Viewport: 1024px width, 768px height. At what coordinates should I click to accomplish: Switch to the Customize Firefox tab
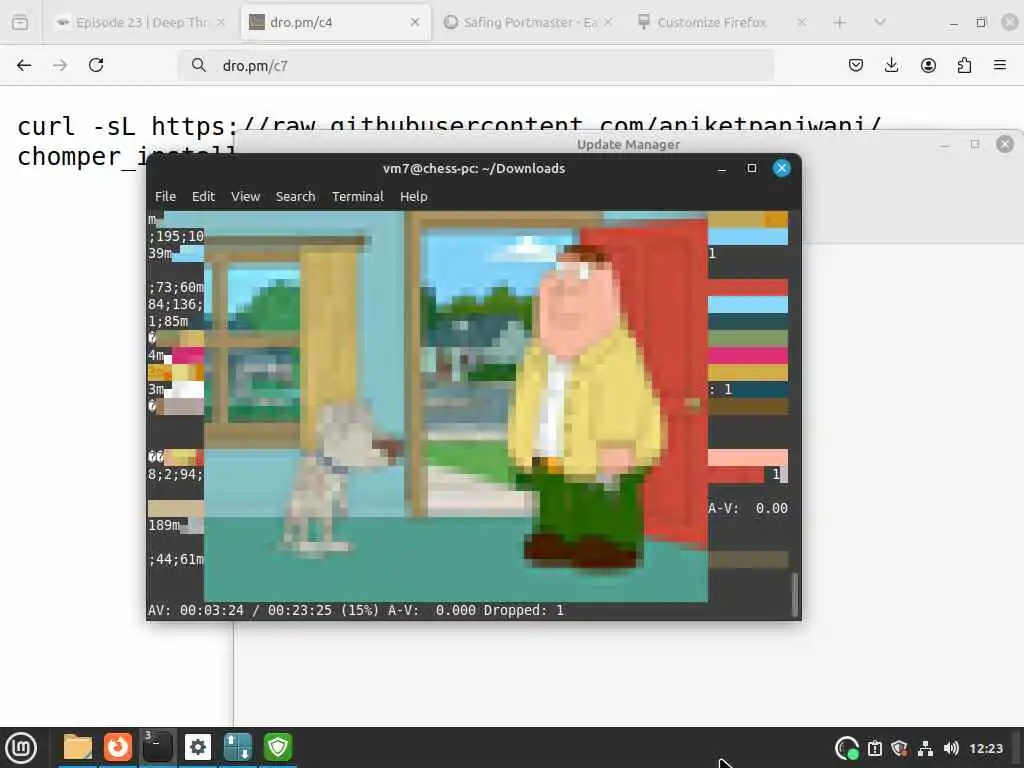721,23
